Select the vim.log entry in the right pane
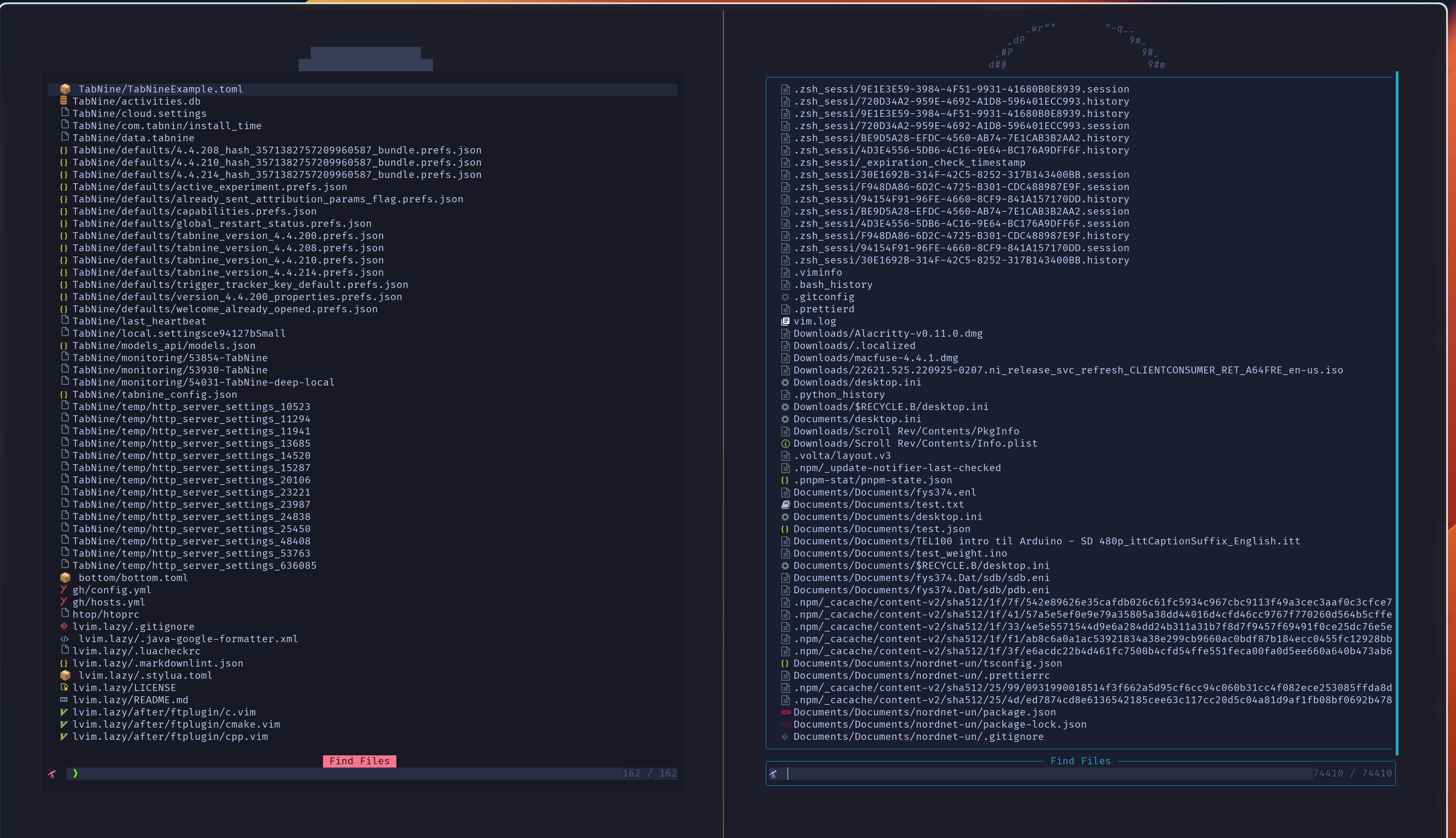 point(815,320)
